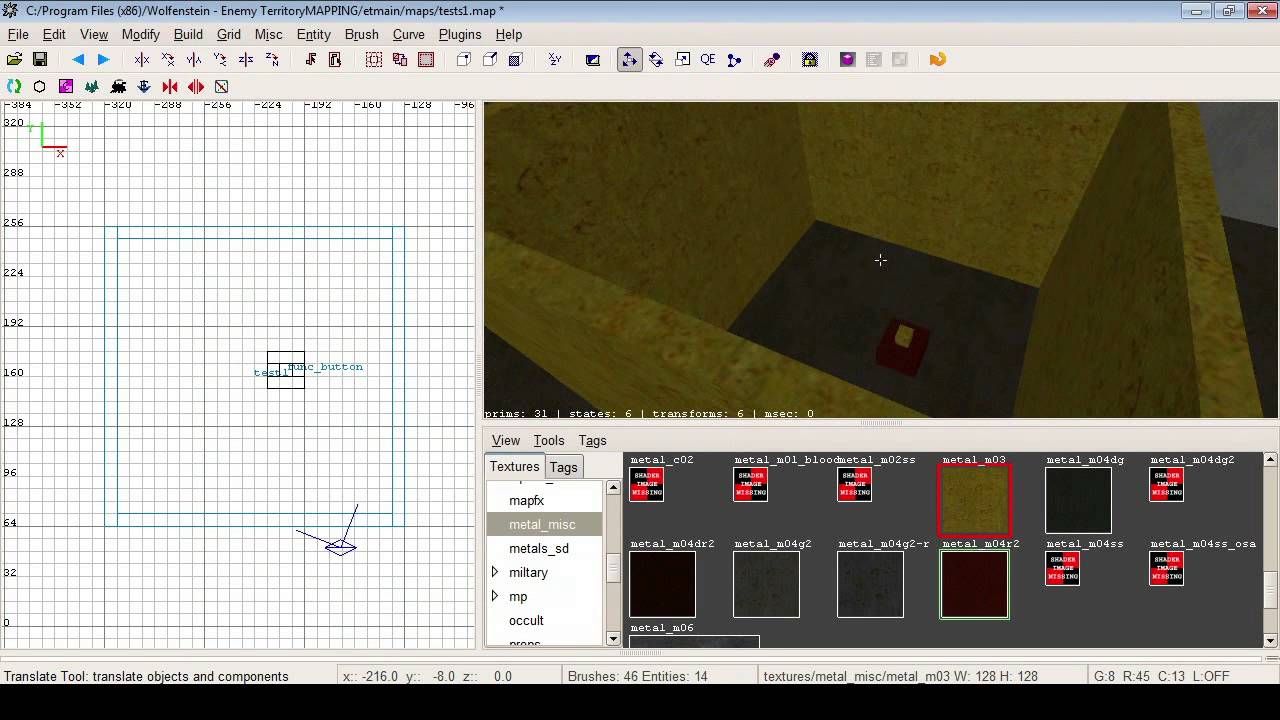
Task: Click the texture browser vertical scrollbar thumb
Action: point(1271,589)
